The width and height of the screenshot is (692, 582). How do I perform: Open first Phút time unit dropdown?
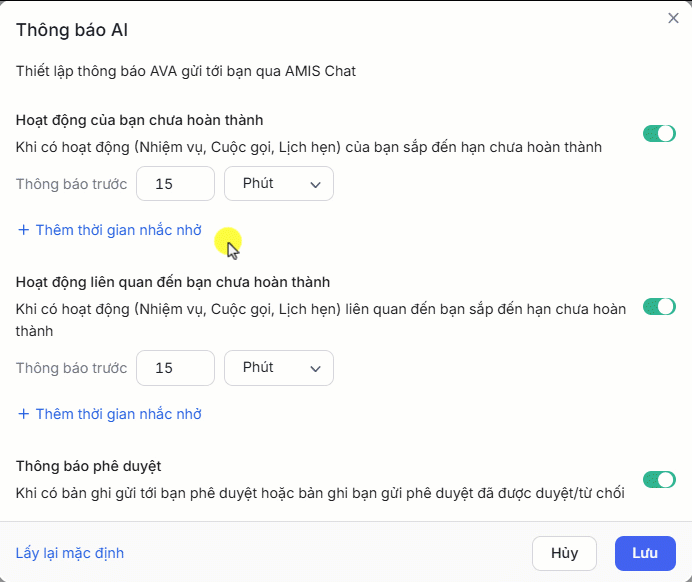279,184
